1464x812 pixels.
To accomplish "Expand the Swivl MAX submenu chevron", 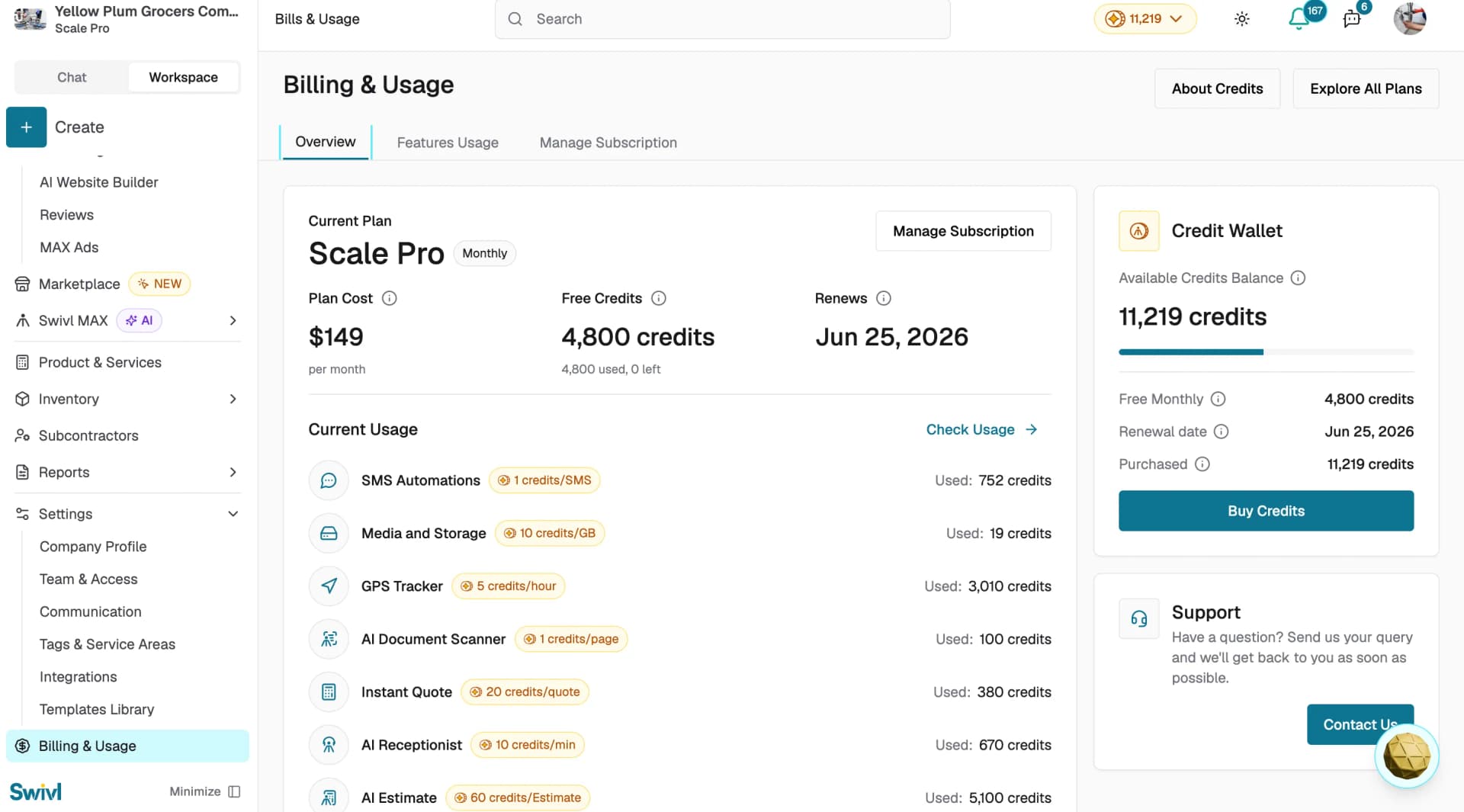I will (233, 321).
